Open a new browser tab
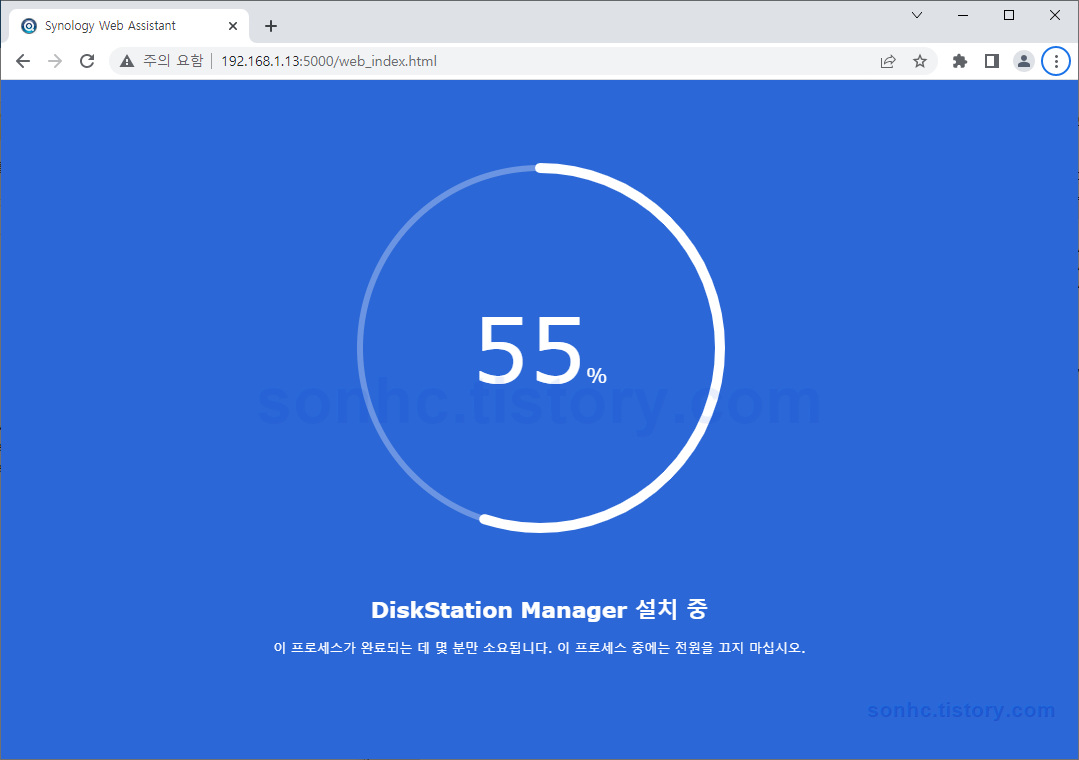The image size is (1079, 760). coord(271,26)
